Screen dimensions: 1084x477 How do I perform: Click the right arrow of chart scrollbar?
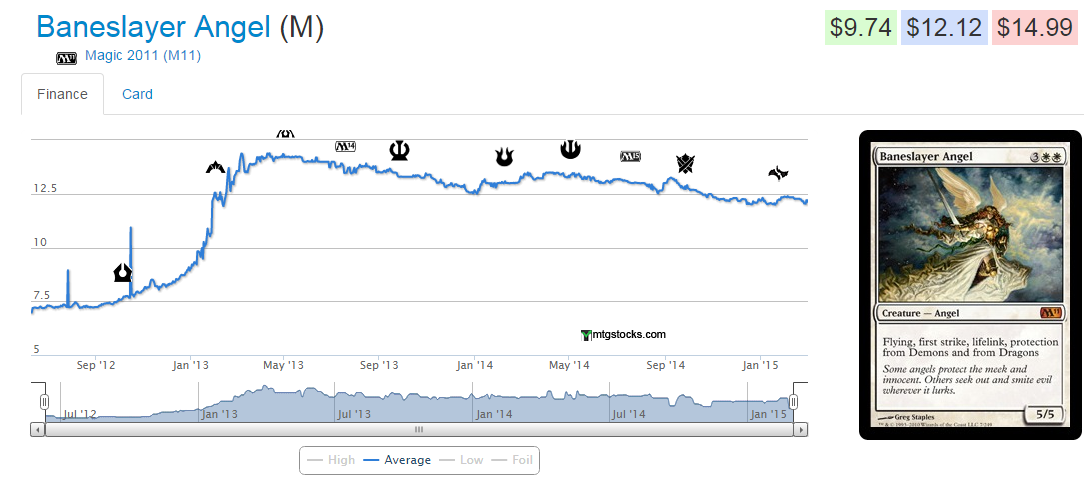click(800, 430)
